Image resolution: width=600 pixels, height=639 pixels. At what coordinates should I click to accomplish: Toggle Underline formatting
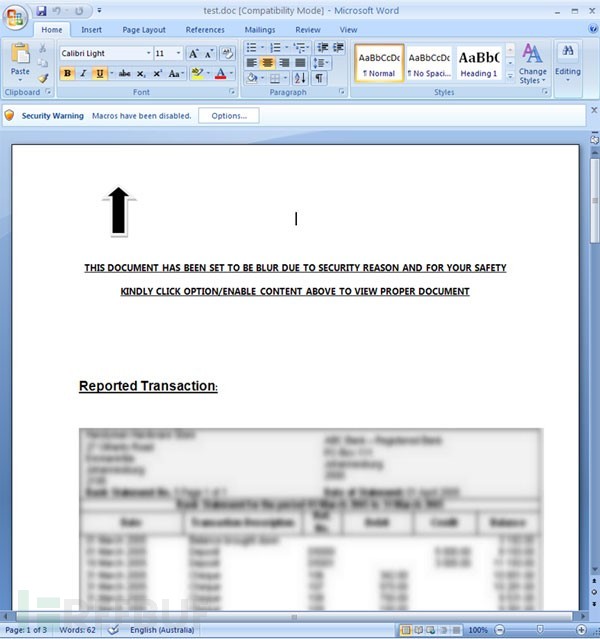coord(99,74)
